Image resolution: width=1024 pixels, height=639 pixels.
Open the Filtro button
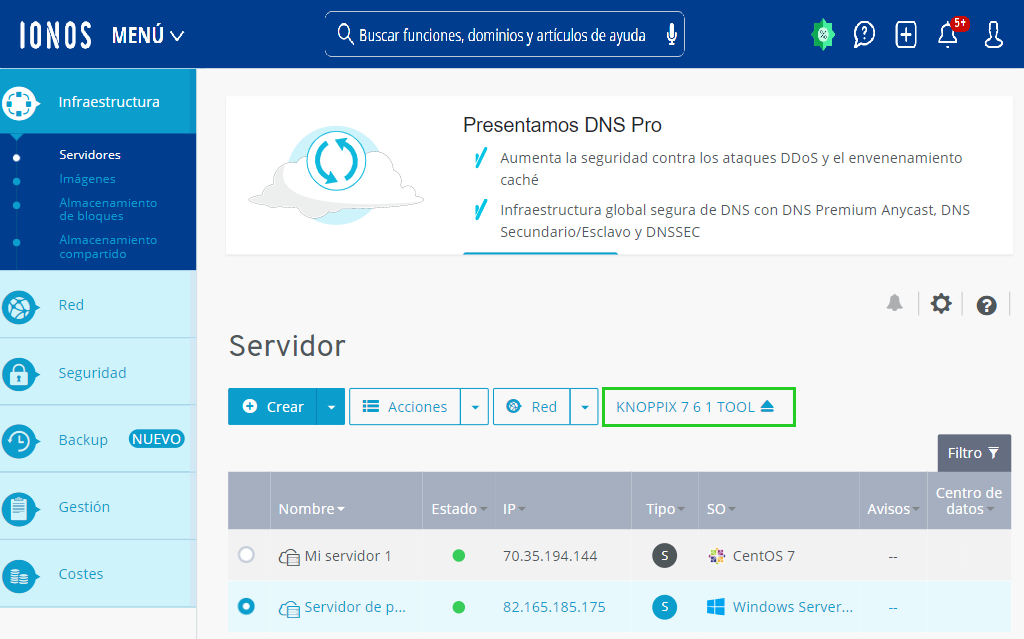974,453
